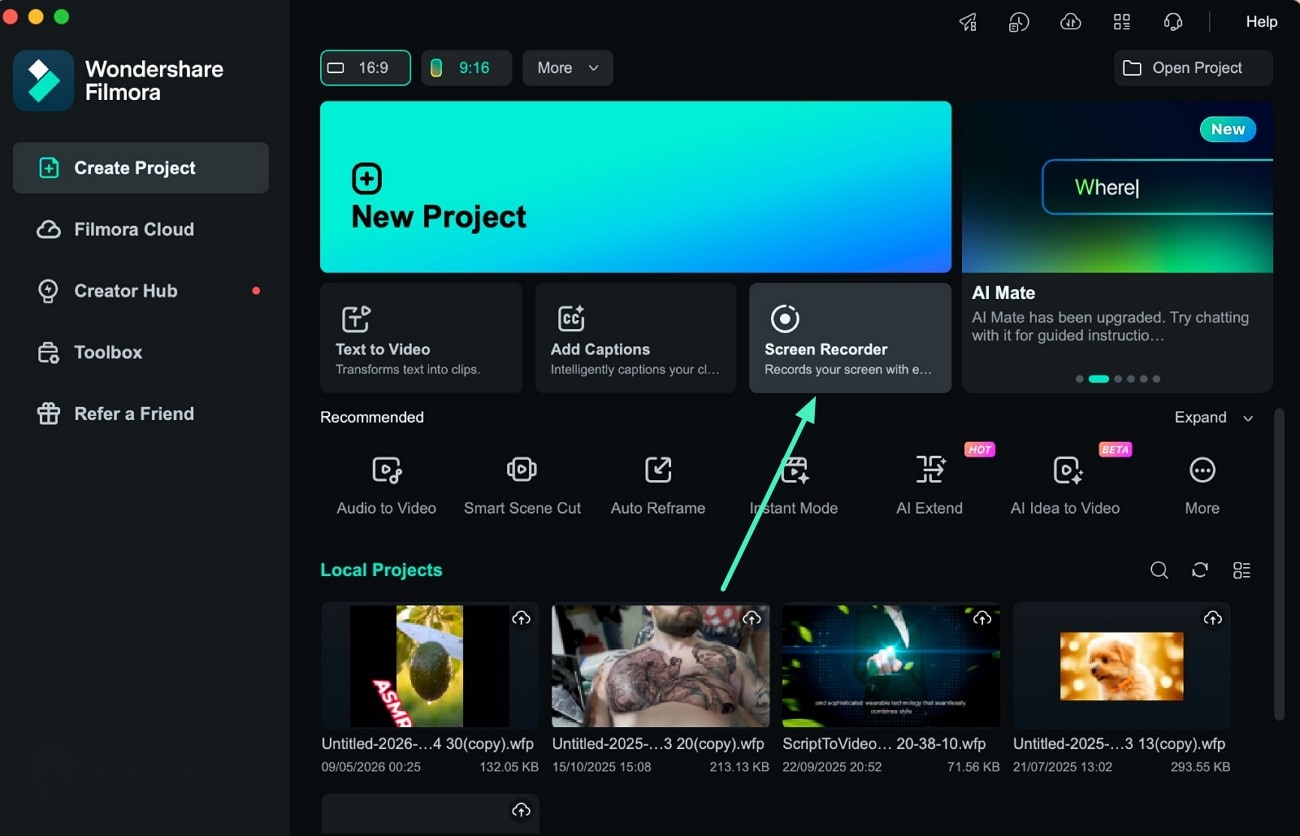Image resolution: width=1300 pixels, height=836 pixels.
Task: Open the tattoo project thumbnail
Action: [660, 665]
